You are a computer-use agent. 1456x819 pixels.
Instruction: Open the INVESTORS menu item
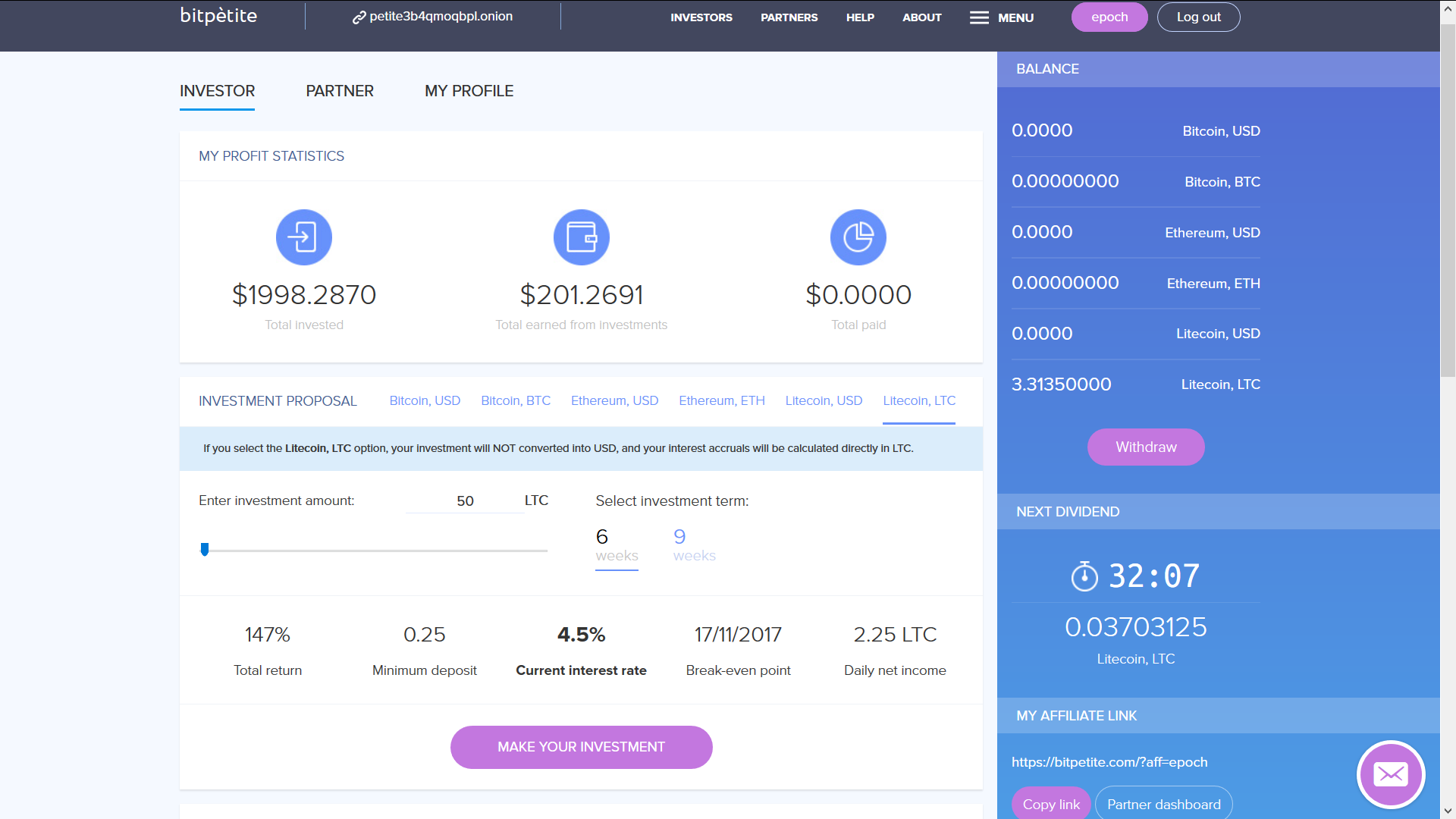click(x=701, y=17)
